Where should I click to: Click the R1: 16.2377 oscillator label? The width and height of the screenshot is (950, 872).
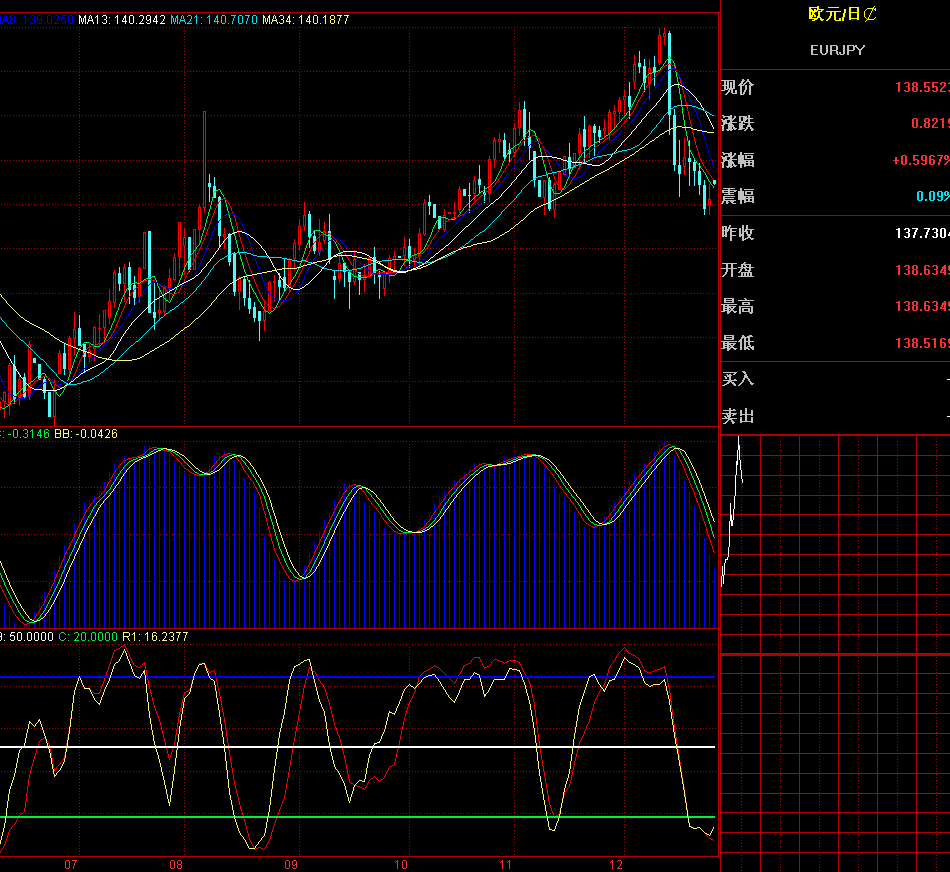coord(155,637)
